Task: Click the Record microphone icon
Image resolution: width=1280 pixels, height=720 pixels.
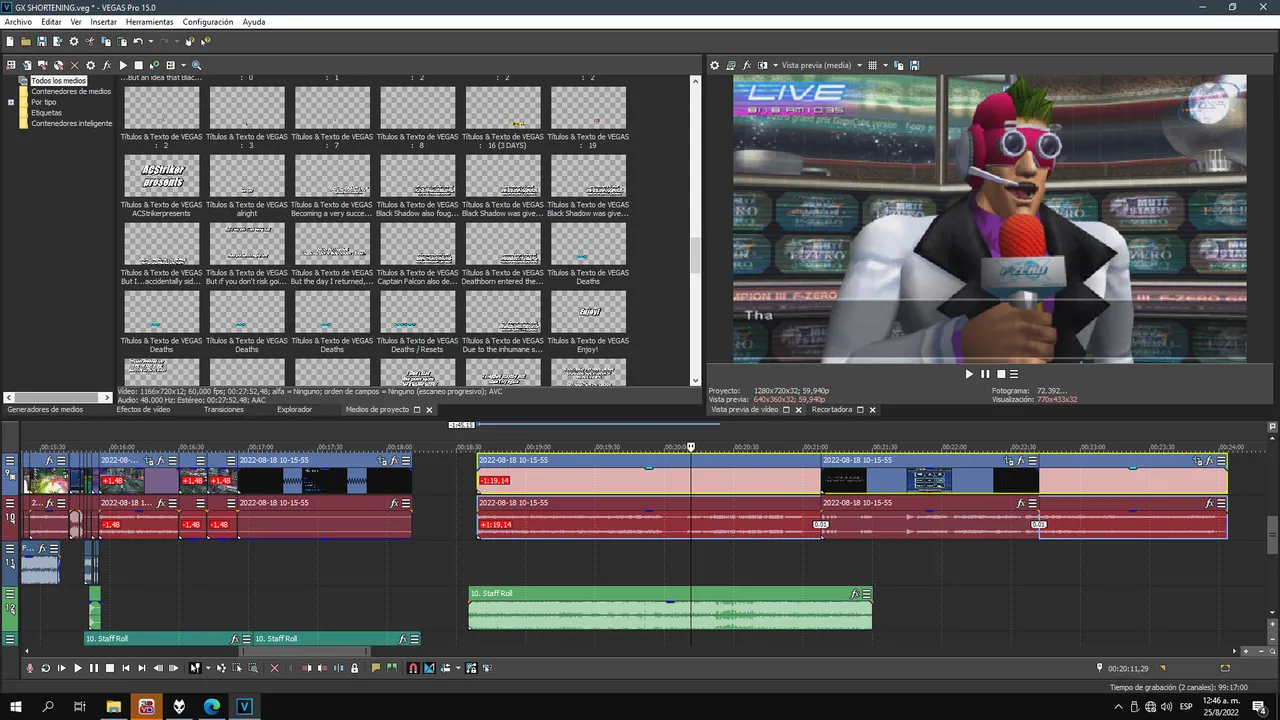Action: (29, 668)
